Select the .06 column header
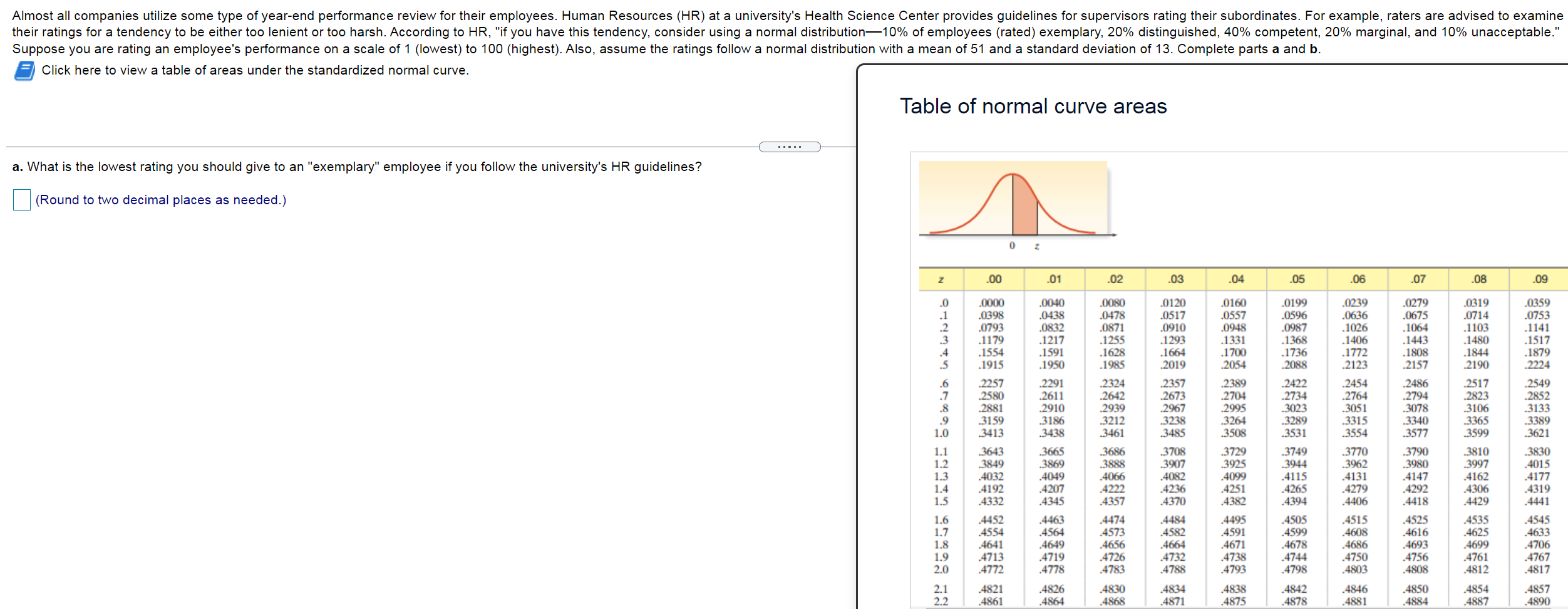Image resolution: width=1568 pixels, height=609 pixels. coord(1358,279)
